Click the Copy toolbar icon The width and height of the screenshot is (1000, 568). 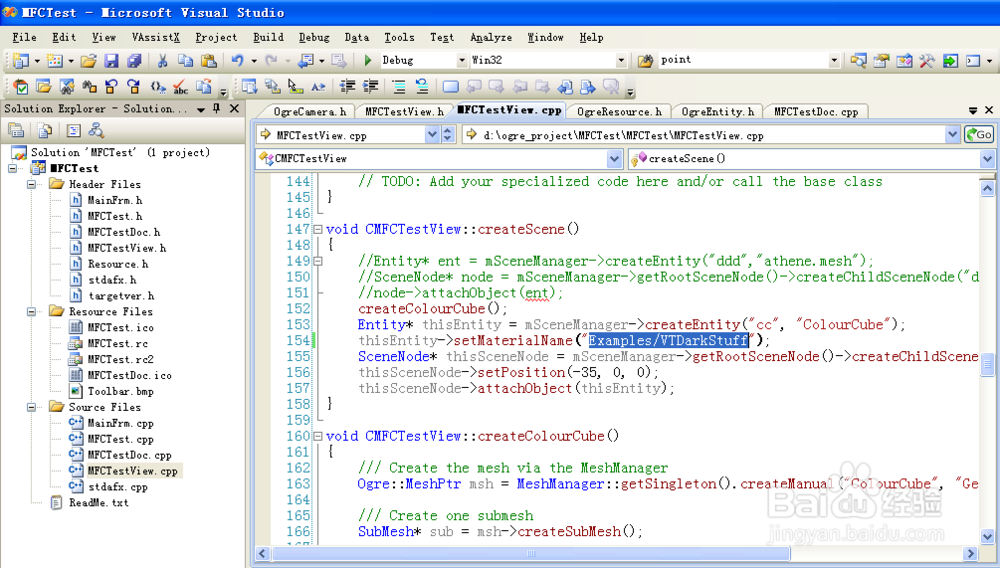pyautogui.click(x=186, y=61)
